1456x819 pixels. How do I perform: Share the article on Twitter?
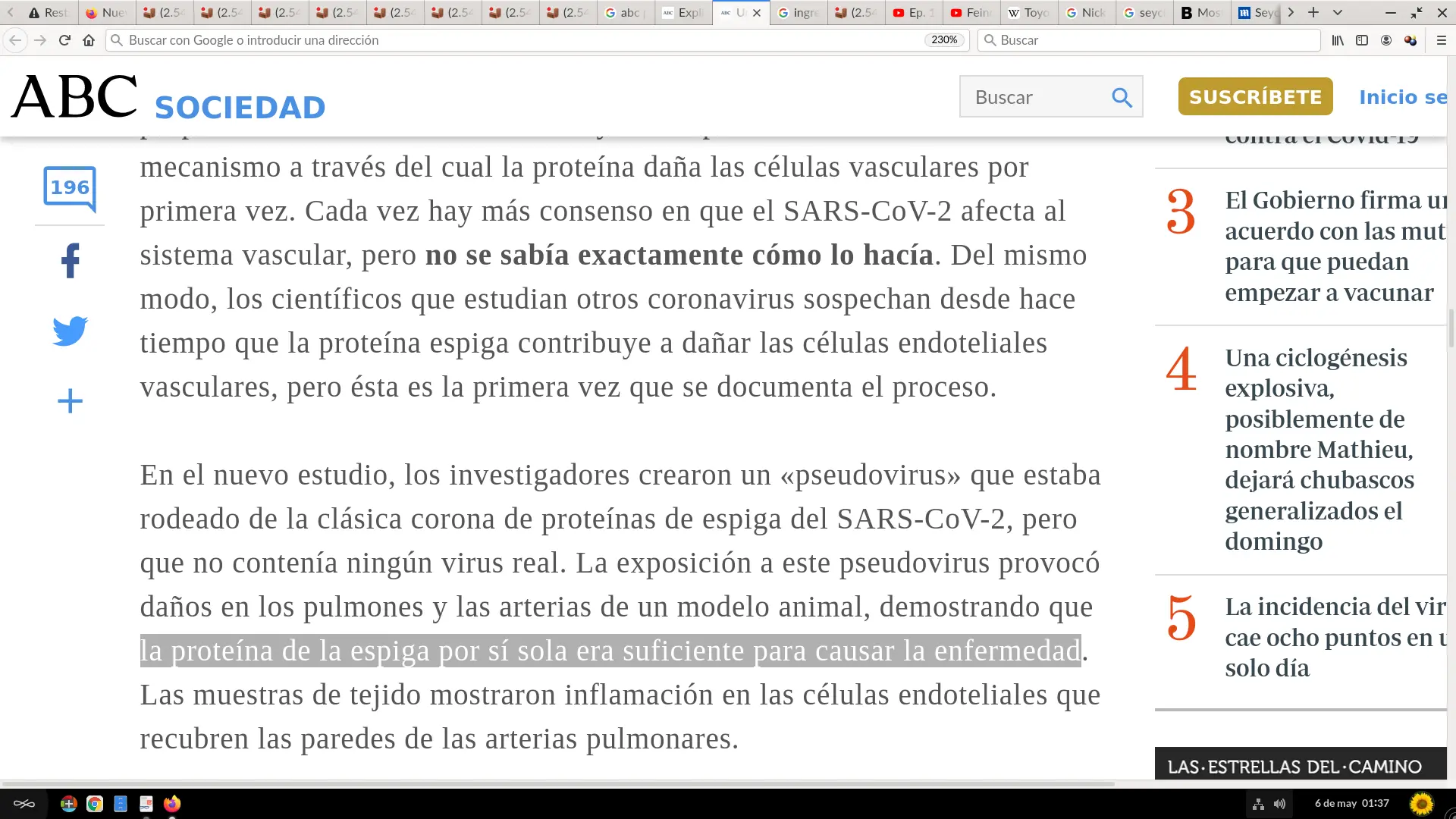[x=70, y=331]
